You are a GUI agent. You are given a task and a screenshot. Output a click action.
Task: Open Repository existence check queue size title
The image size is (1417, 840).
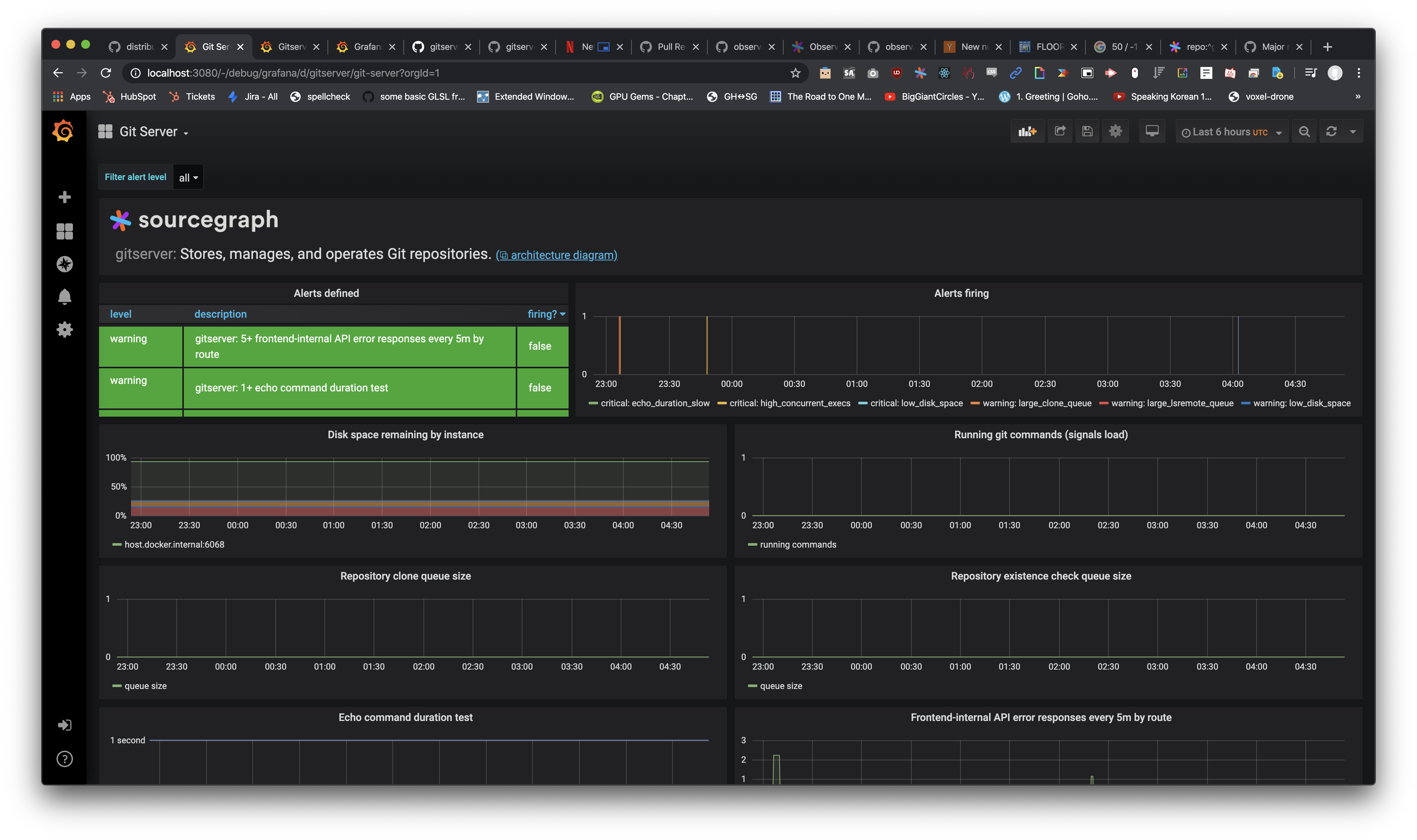(1040, 576)
